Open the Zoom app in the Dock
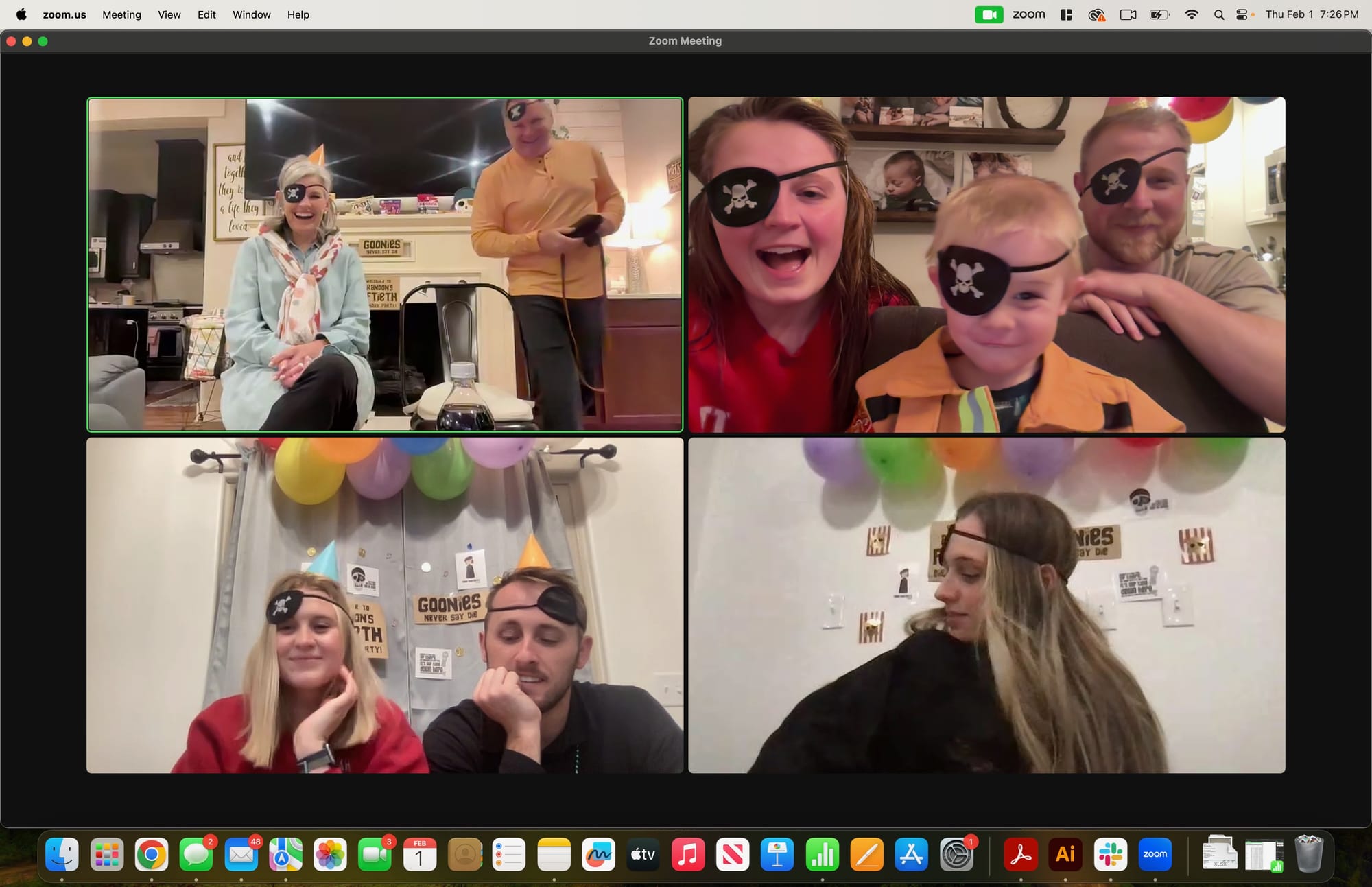Screen dimensions: 1372x887 pyautogui.click(x=1155, y=855)
